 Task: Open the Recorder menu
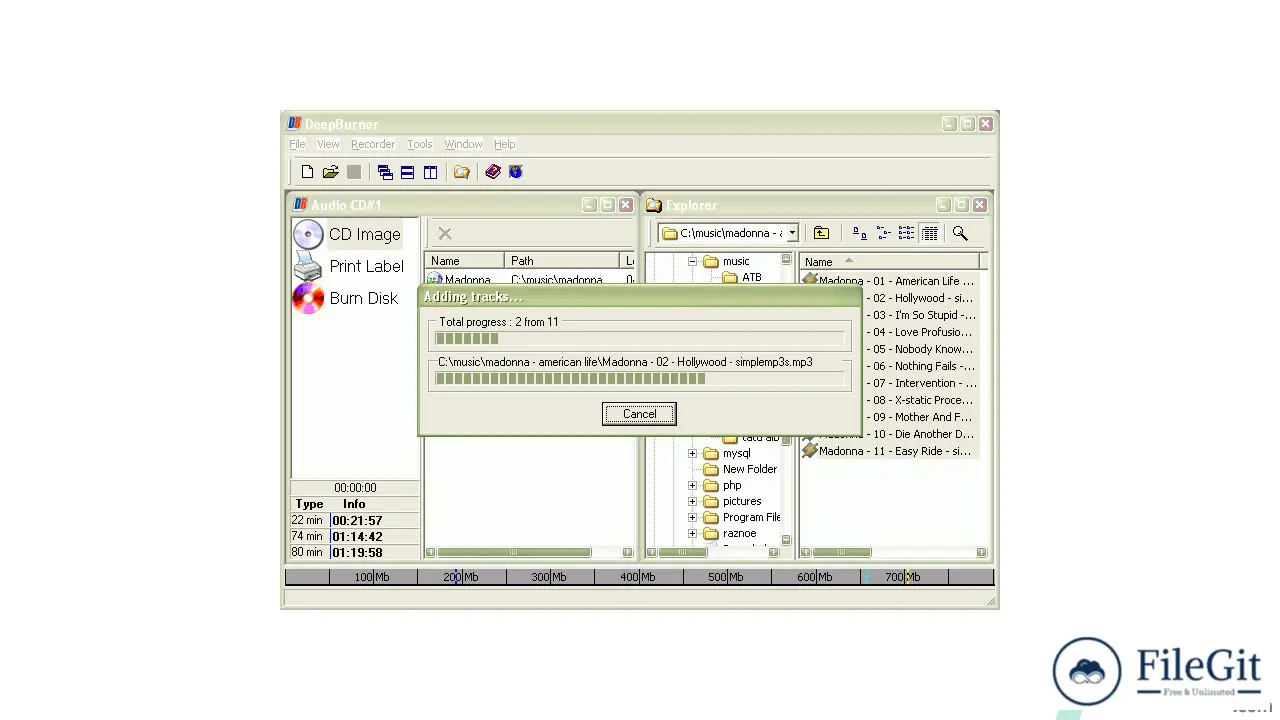[373, 144]
